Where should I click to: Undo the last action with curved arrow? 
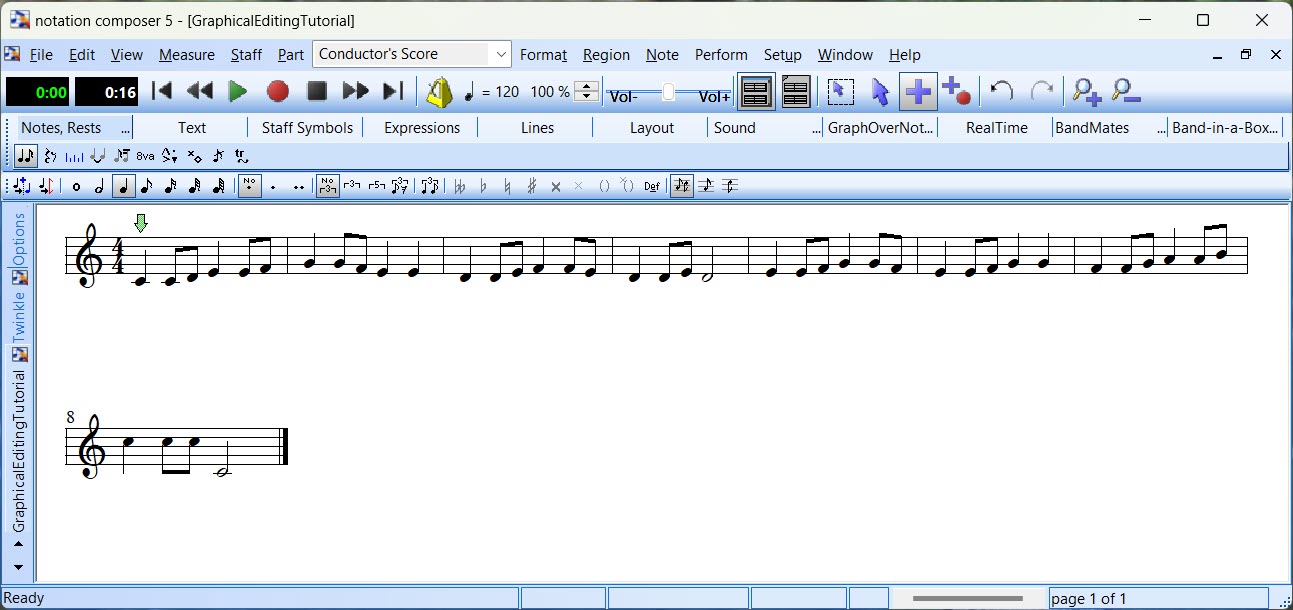[1001, 92]
